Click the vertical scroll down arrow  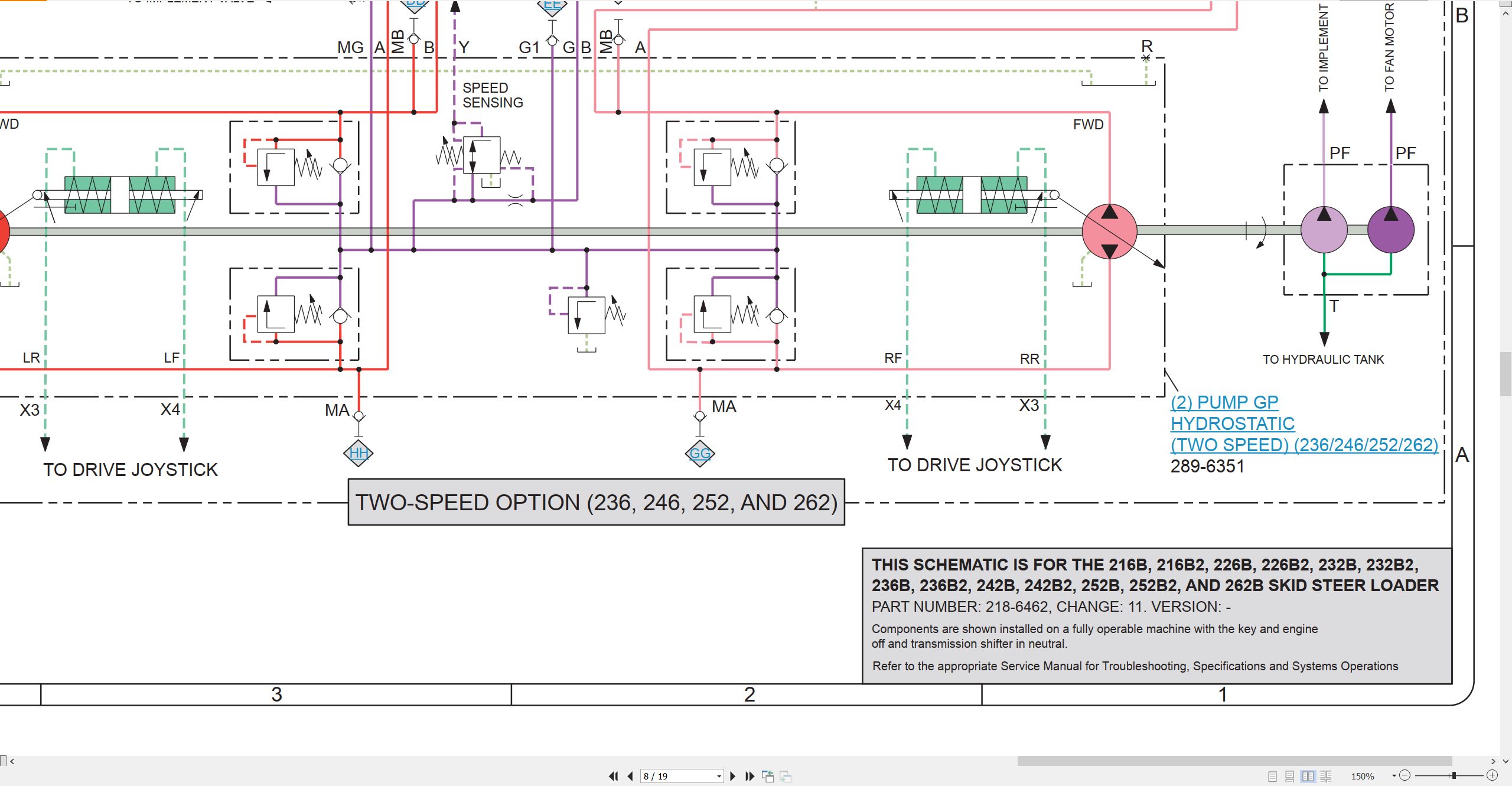click(x=1506, y=761)
